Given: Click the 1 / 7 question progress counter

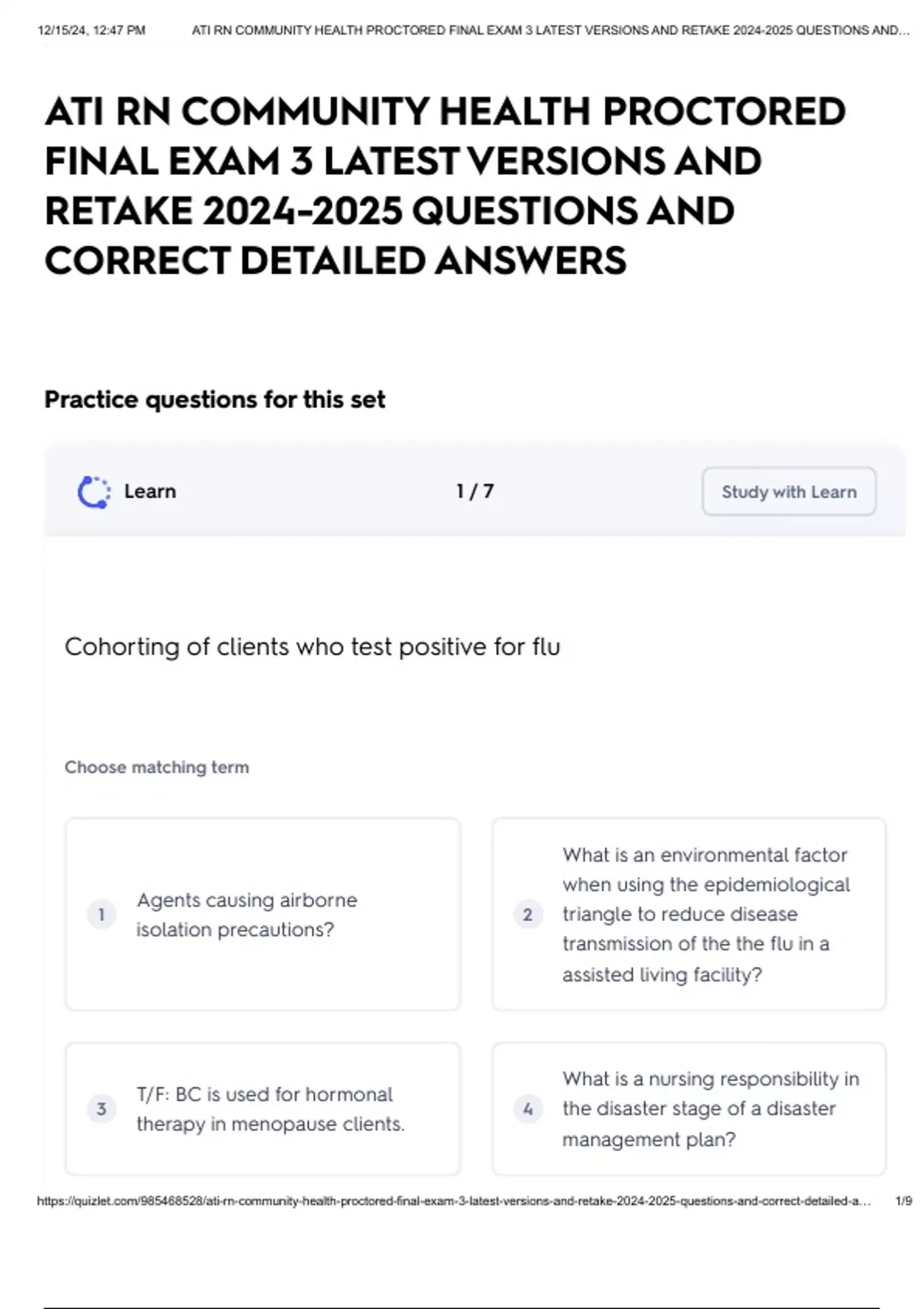Looking at the screenshot, I should coord(474,491).
